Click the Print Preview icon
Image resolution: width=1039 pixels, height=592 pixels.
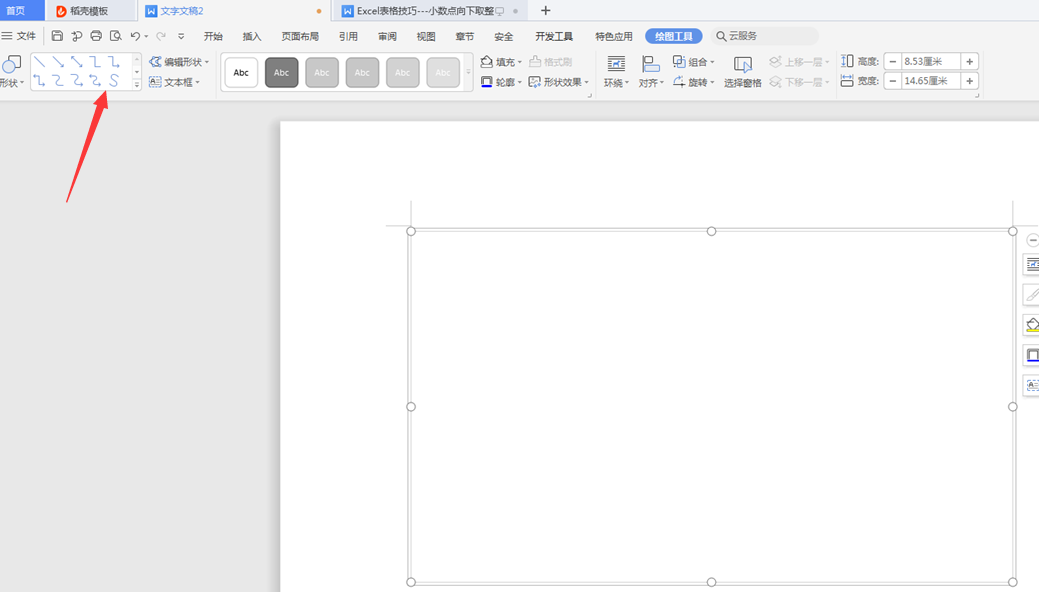115,36
